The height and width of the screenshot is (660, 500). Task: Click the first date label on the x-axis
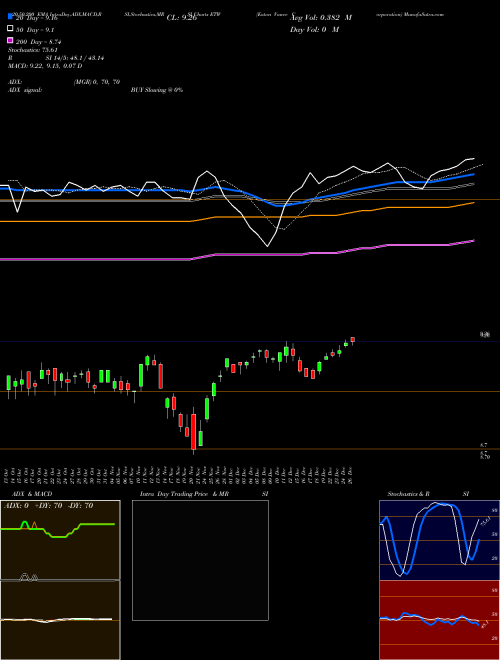pyautogui.click(x=8, y=476)
